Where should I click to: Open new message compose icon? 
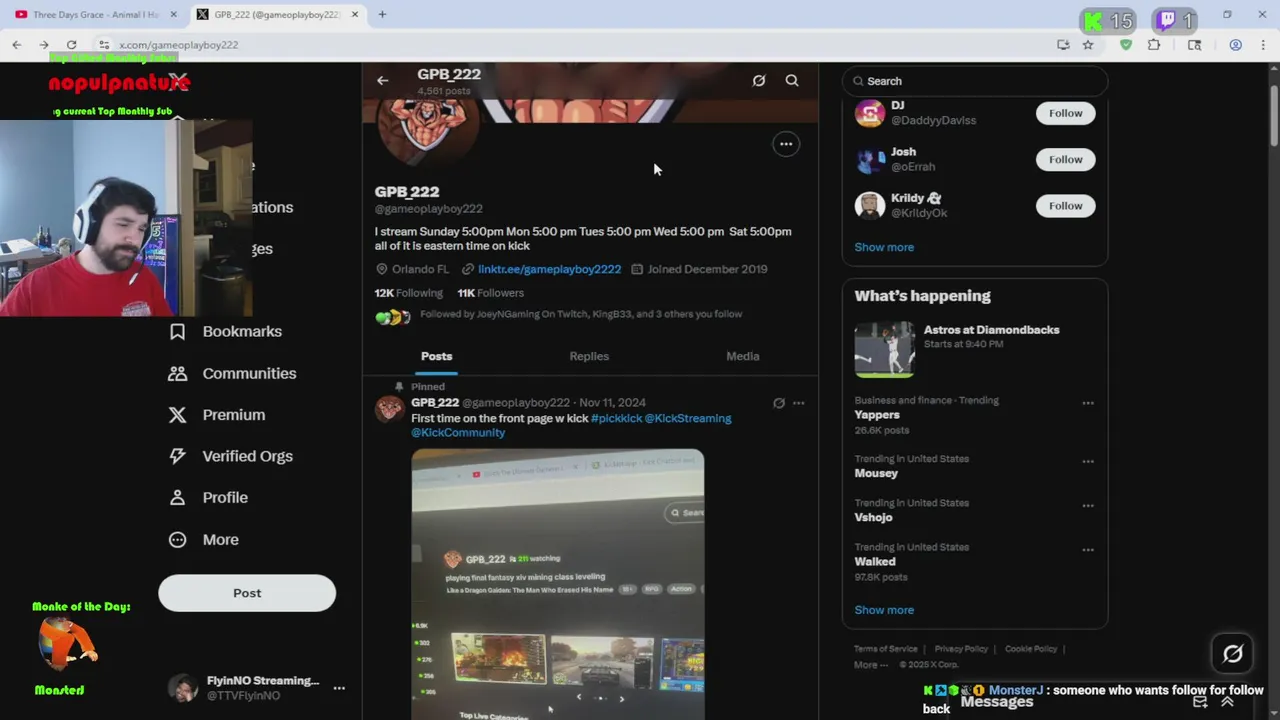(1200, 702)
